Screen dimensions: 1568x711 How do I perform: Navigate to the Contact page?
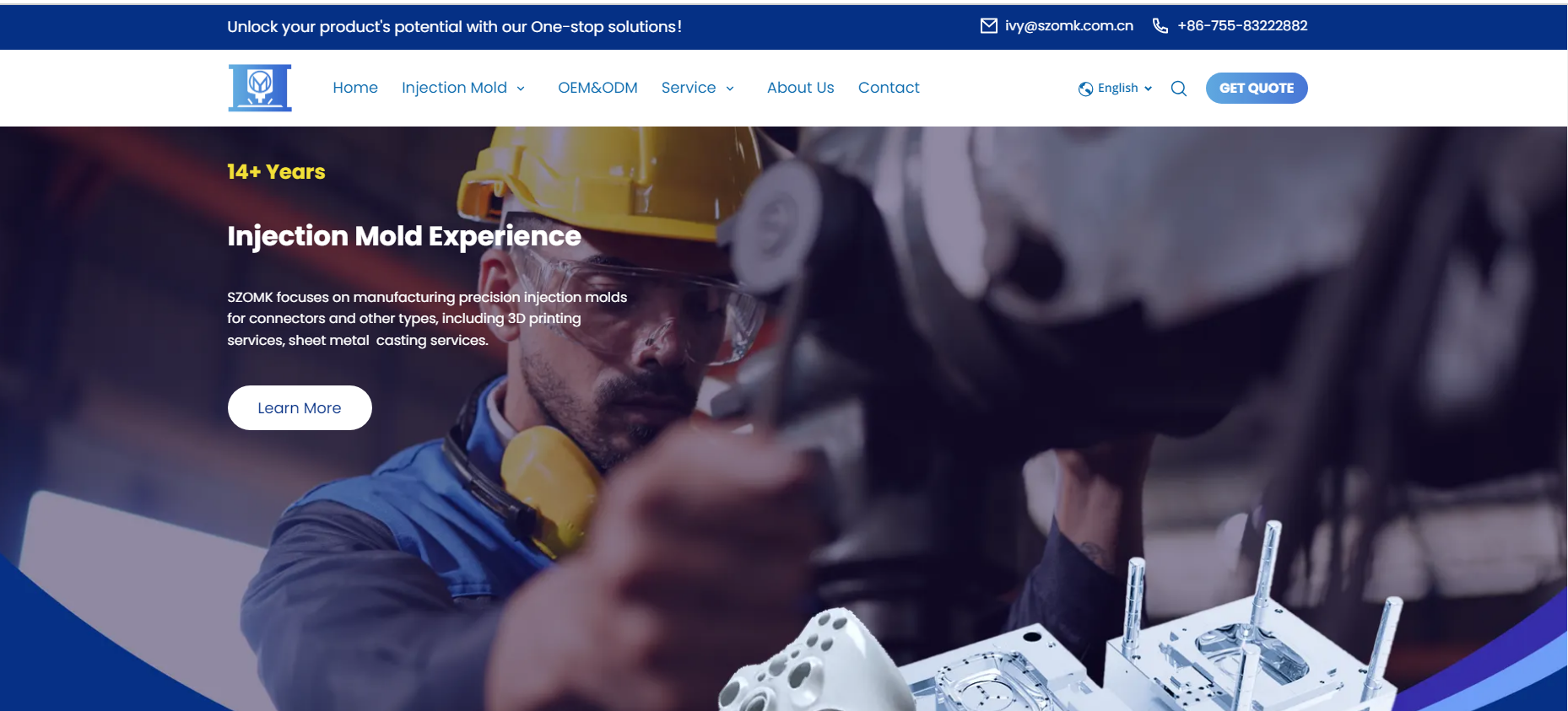[x=889, y=88]
